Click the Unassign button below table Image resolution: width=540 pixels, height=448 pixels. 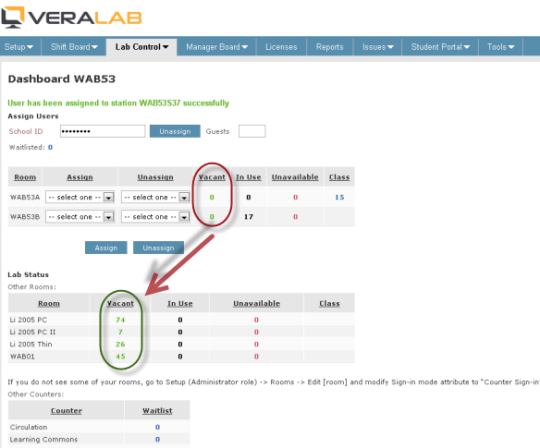[158, 248]
